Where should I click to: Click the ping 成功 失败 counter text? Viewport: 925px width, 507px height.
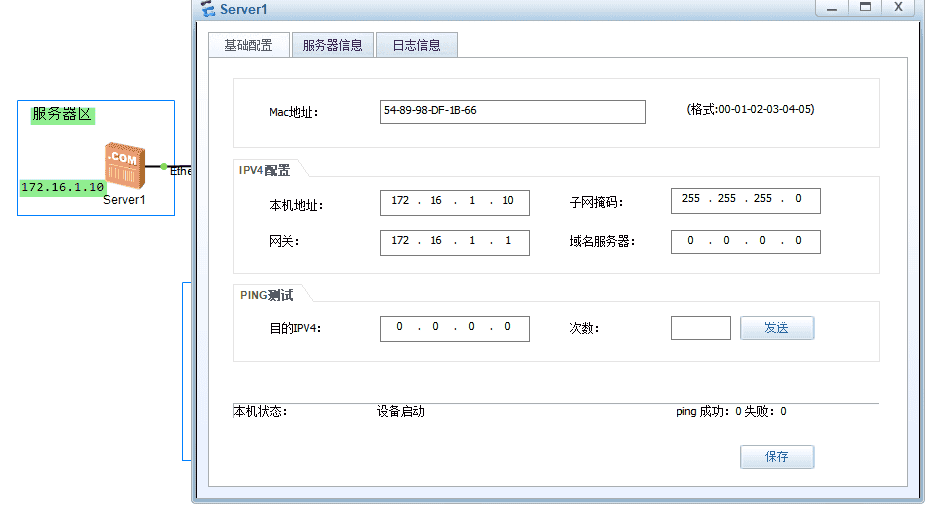coord(731,411)
